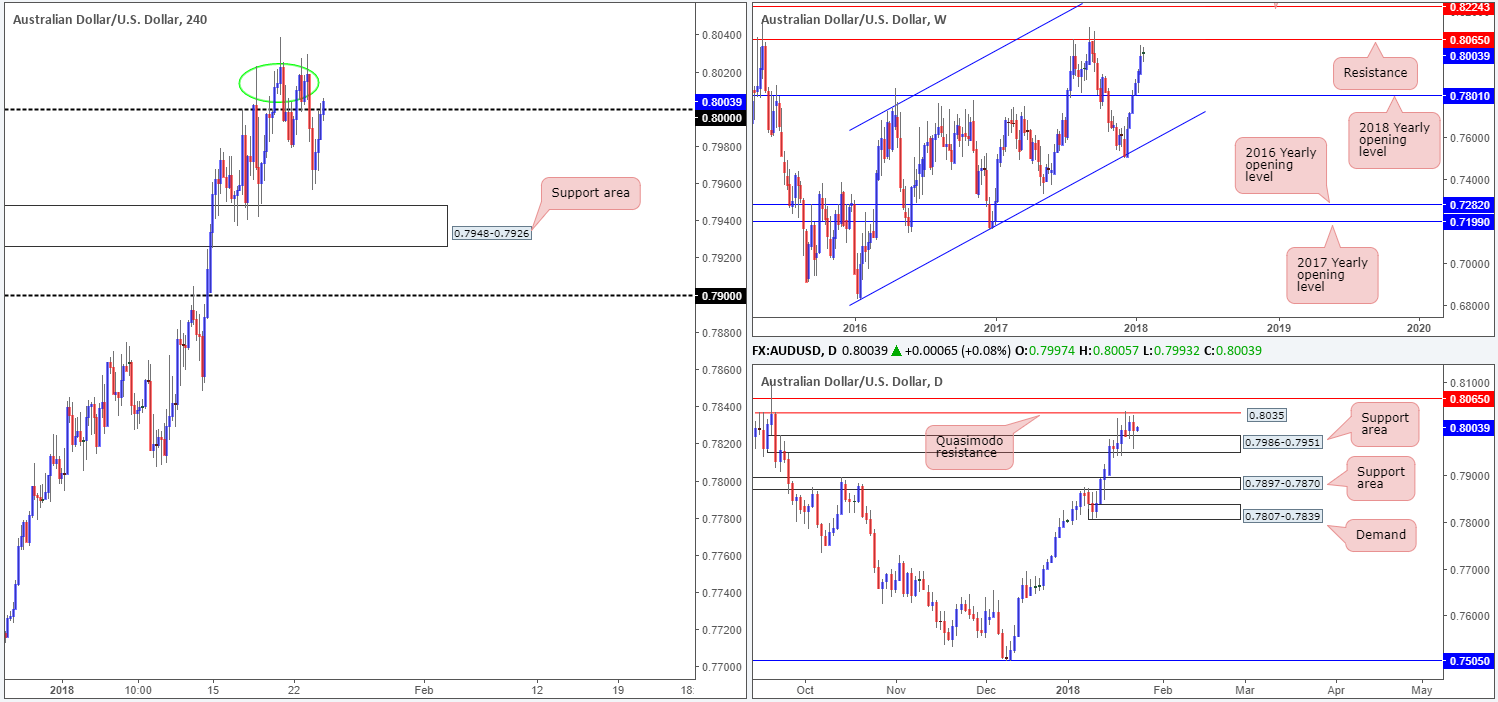Click the 2020 label on weekly time axis
The image size is (1498, 702).
tap(1419, 327)
